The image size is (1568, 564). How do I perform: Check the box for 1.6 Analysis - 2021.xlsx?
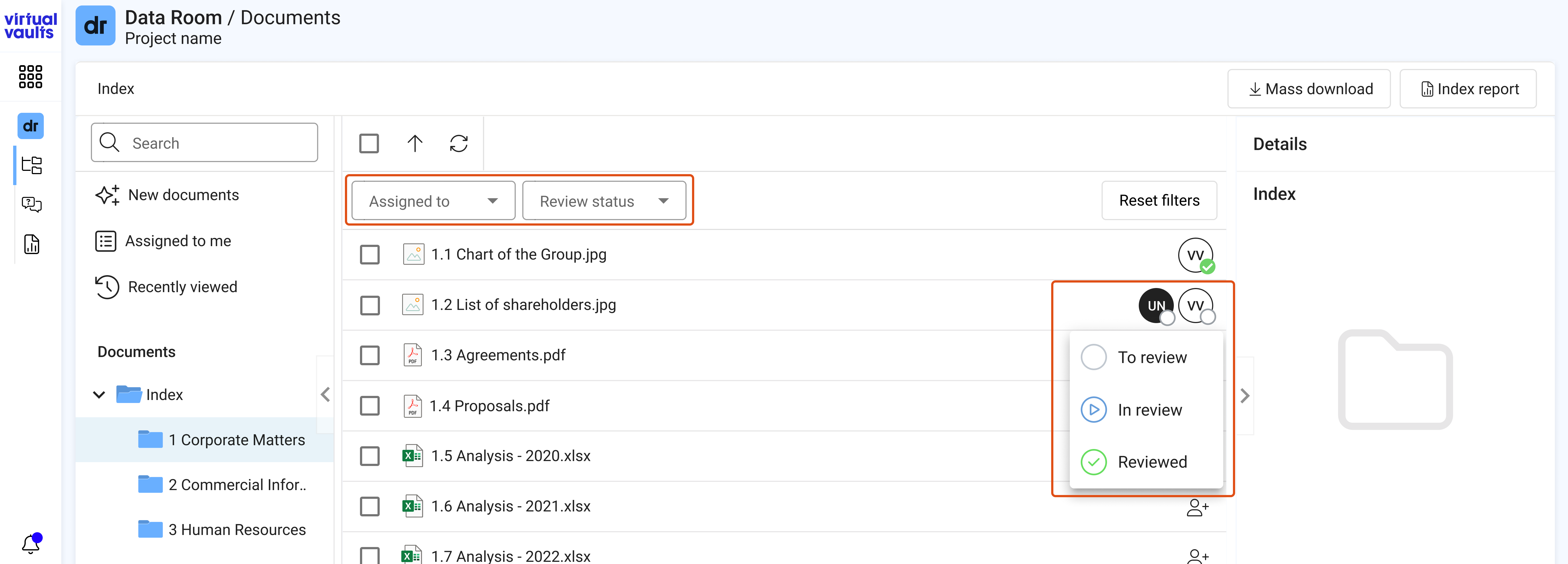[x=370, y=507]
